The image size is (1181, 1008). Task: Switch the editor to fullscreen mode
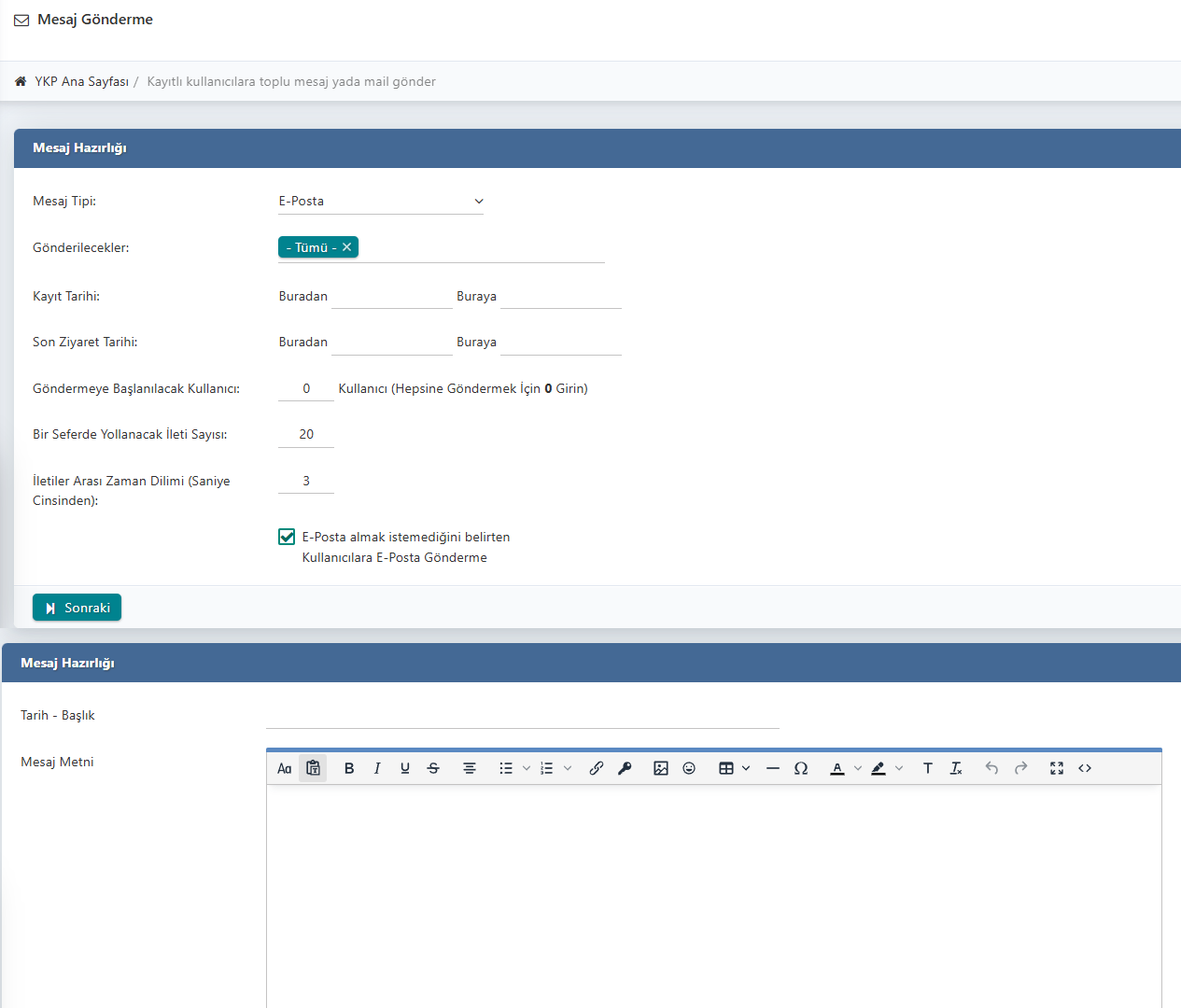click(x=1057, y=768)
